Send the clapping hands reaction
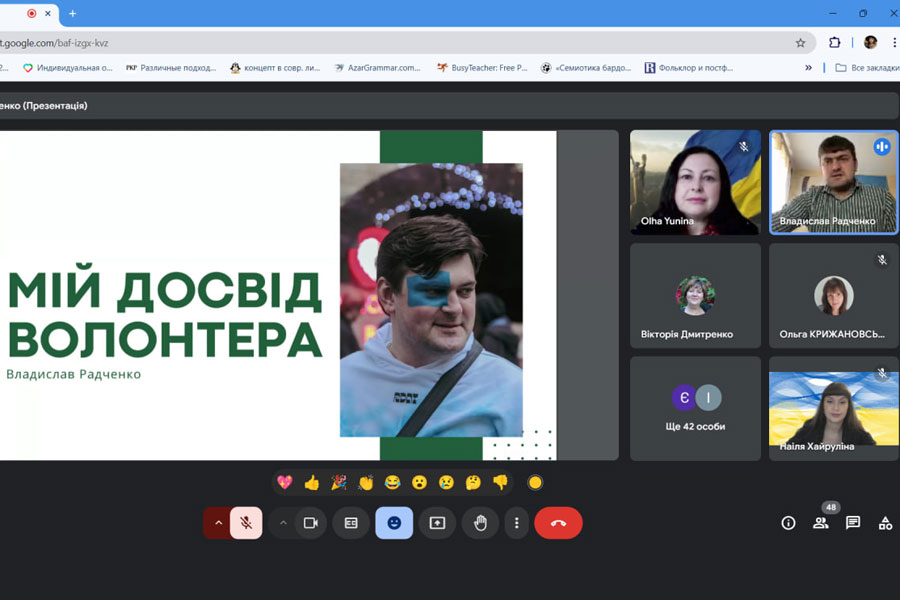900x600 pixels. tap(366, 482)
